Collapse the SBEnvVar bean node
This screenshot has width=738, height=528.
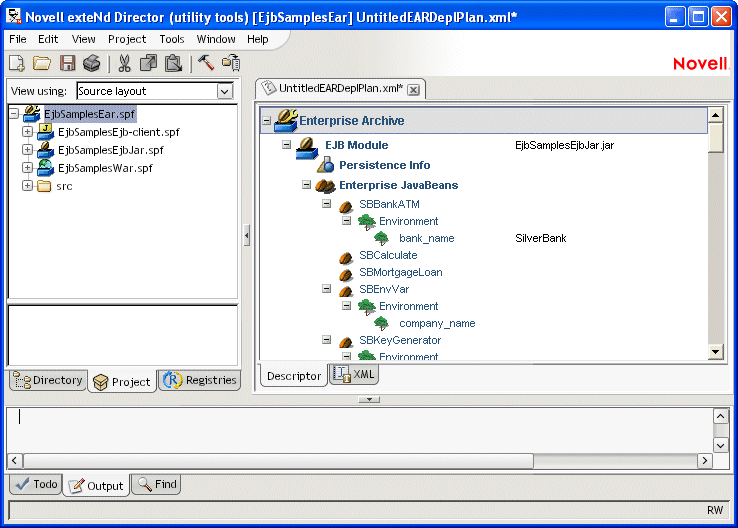coord(327,288)
